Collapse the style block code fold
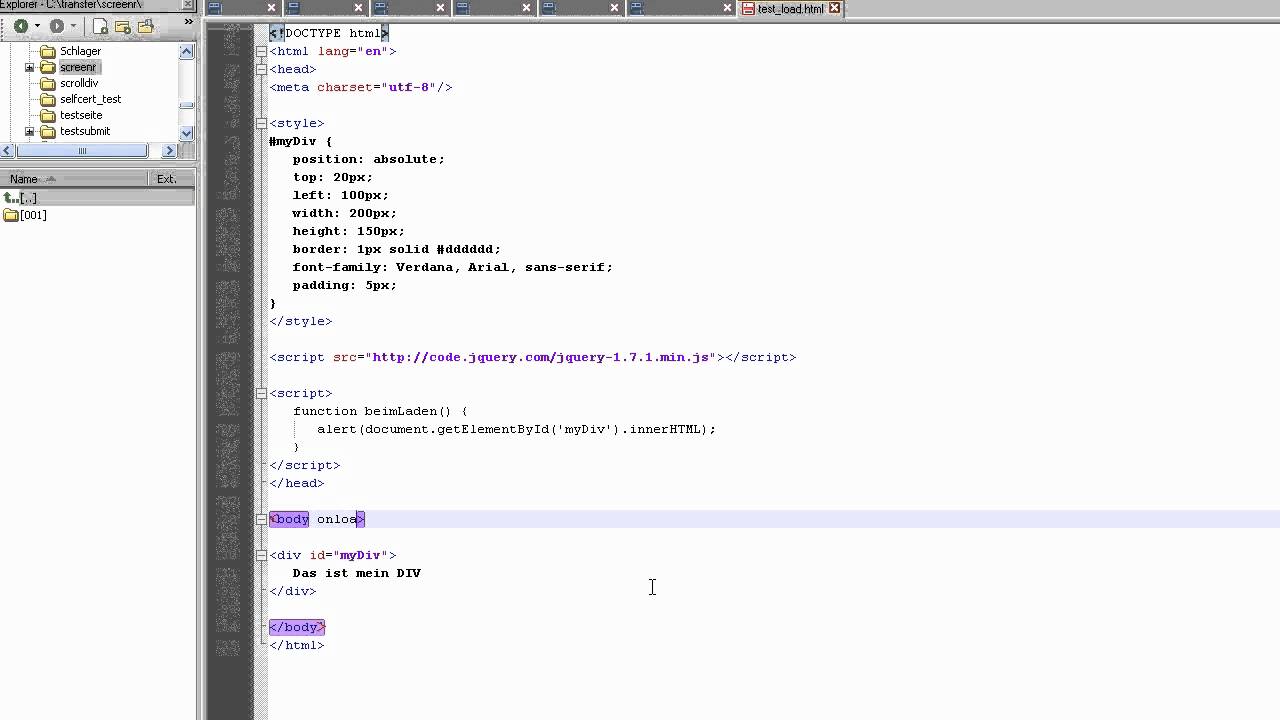 261,123
